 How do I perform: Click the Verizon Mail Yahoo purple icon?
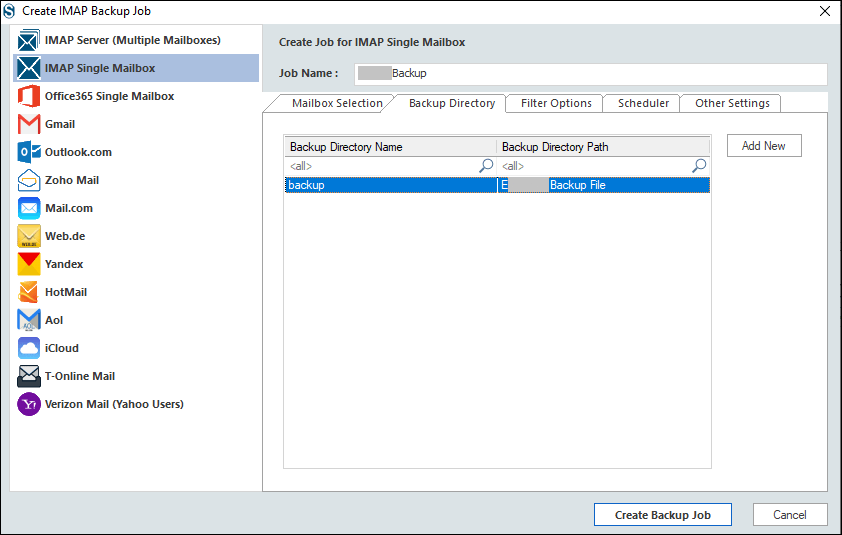click(28, 404)
